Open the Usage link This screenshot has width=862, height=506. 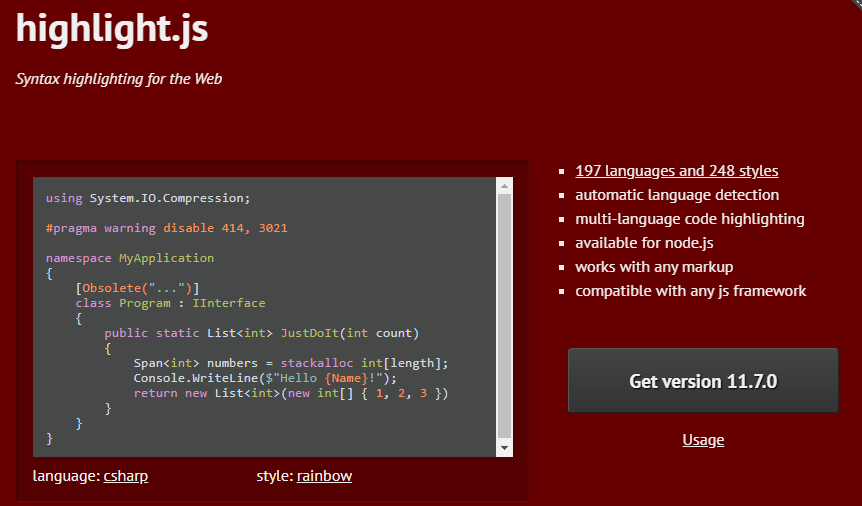(x=703, y=440)
